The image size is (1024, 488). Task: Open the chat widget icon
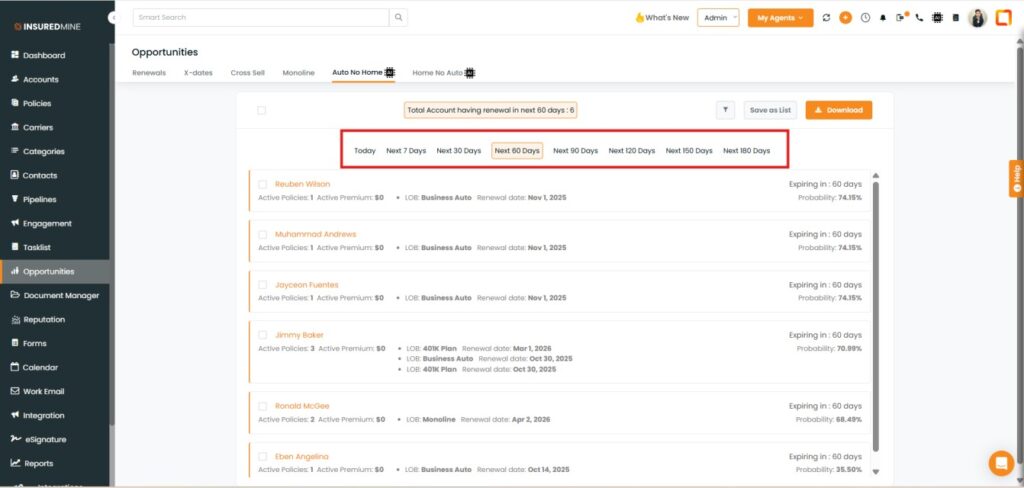[1000, 463]
